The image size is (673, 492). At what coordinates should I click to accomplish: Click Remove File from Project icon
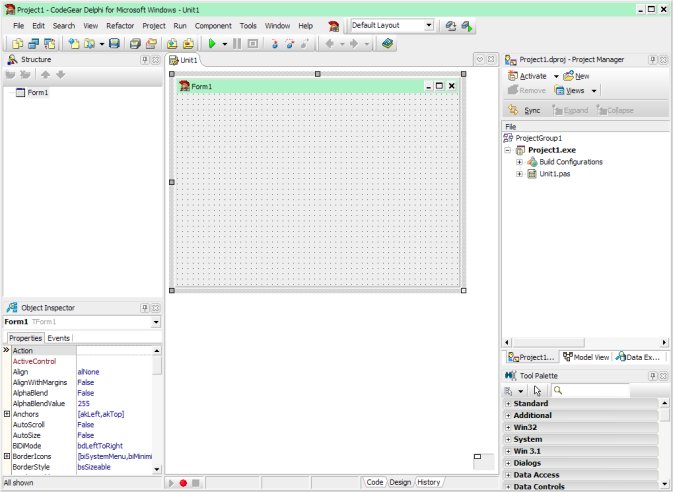pyautogui.click(x=188, y=44)
